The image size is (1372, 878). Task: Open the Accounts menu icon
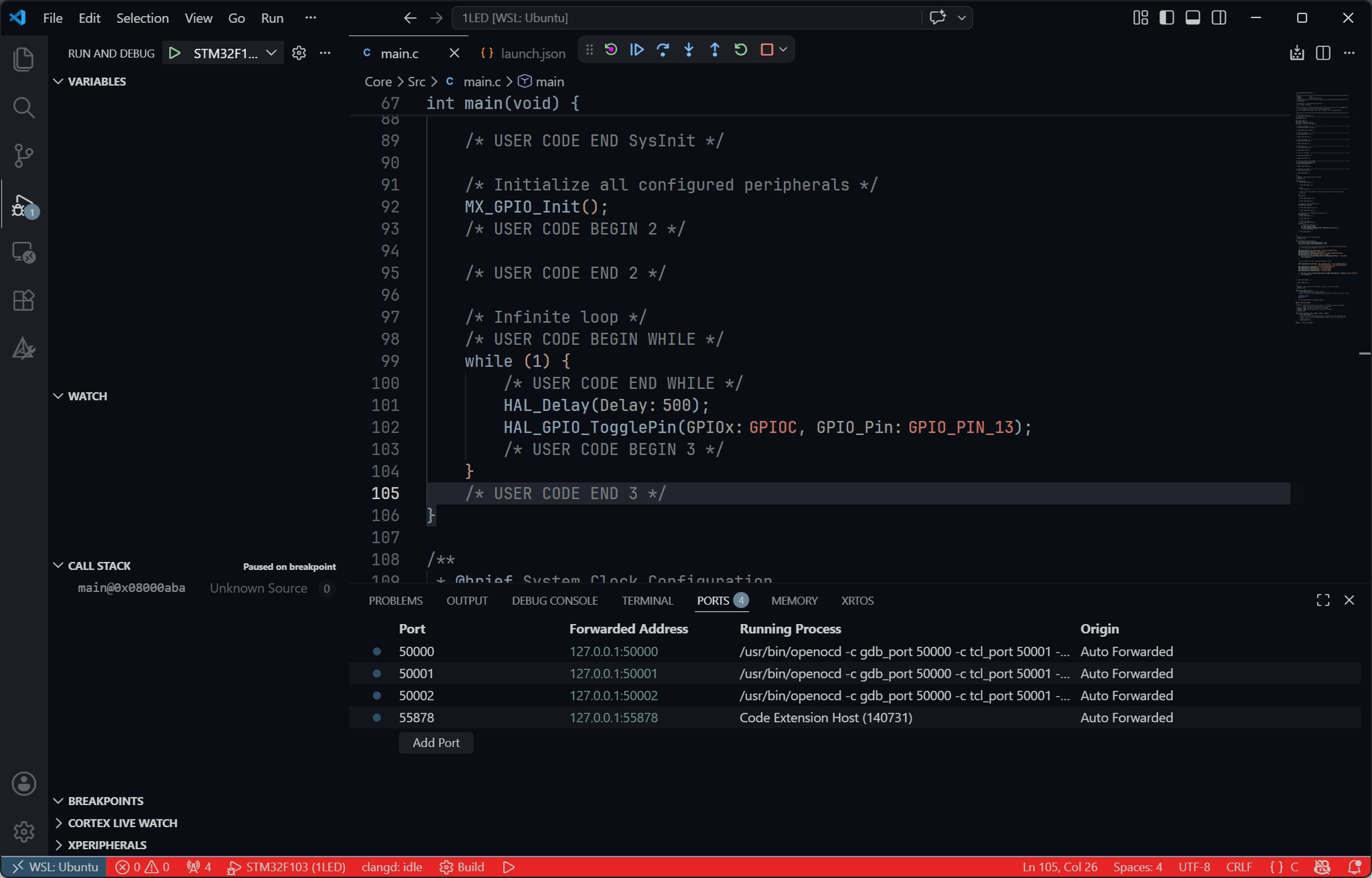(24, 783)
